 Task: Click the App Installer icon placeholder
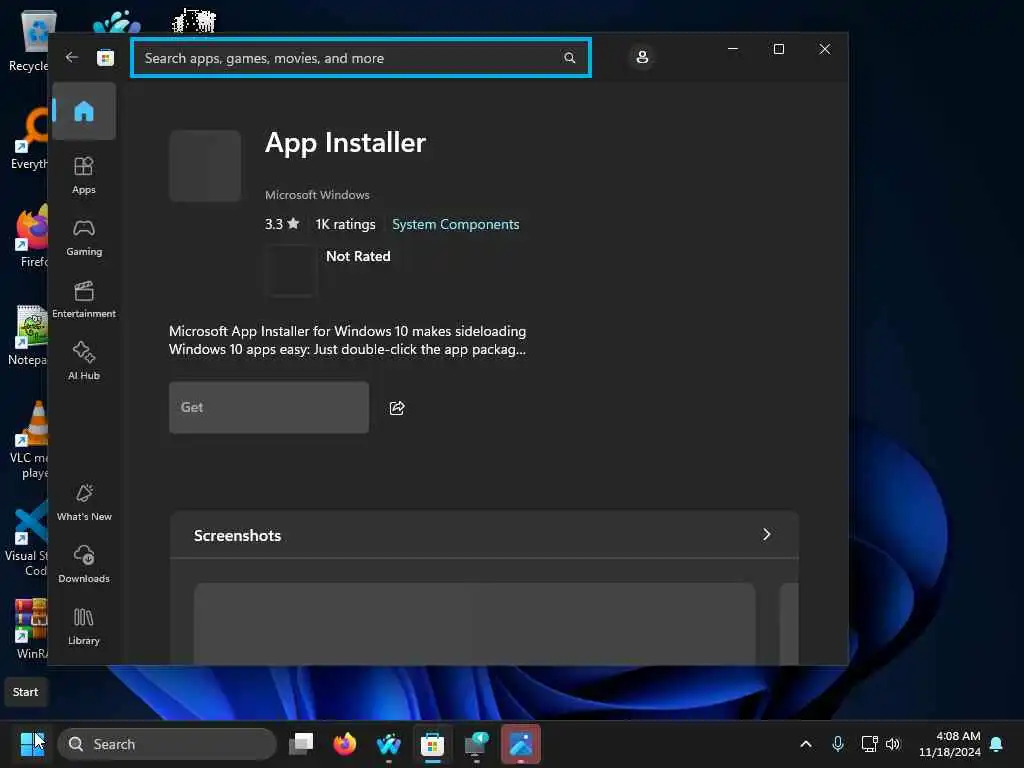coord(205,165)
